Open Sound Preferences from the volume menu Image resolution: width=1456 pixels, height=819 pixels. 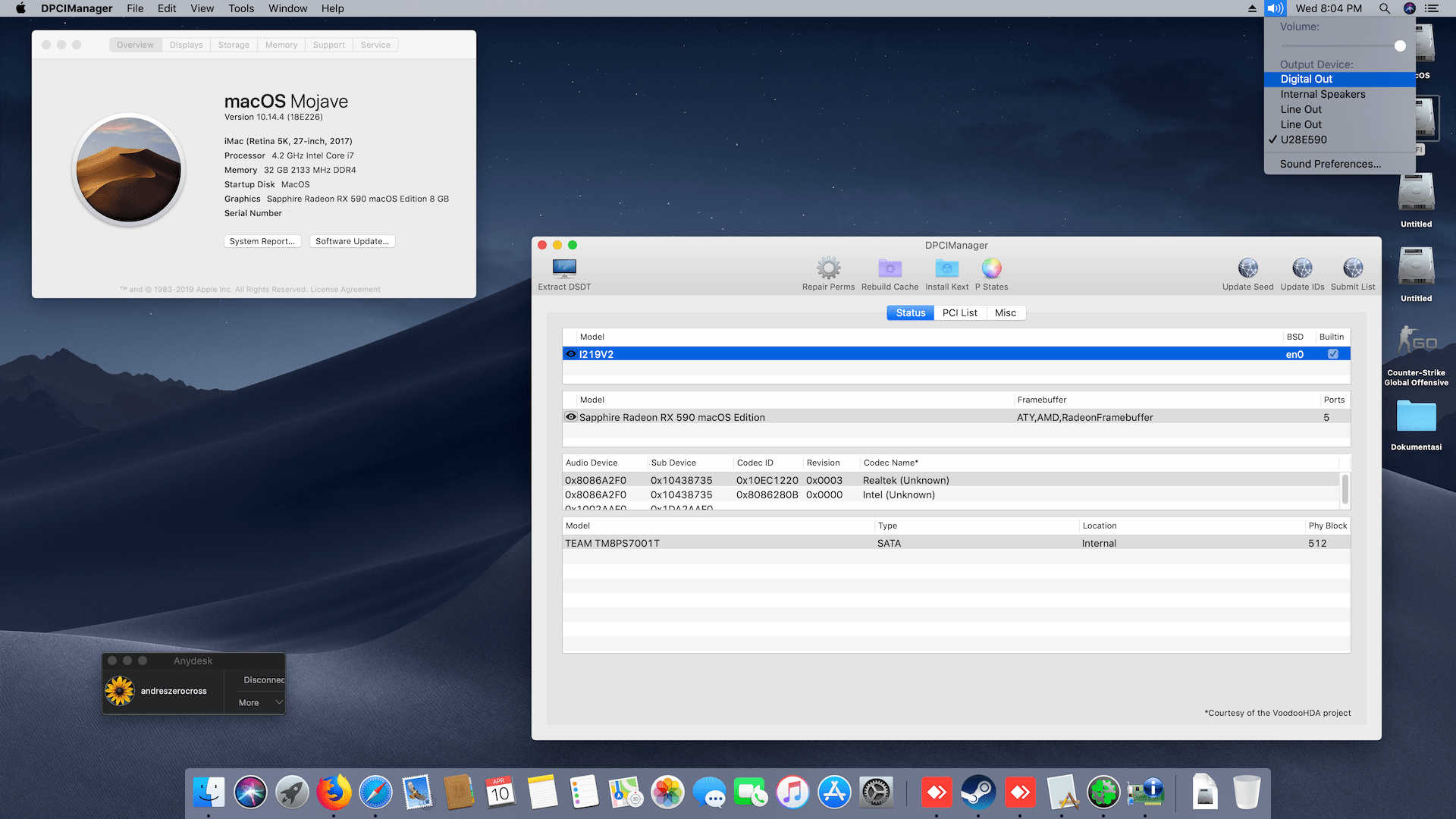(1329, 164)
